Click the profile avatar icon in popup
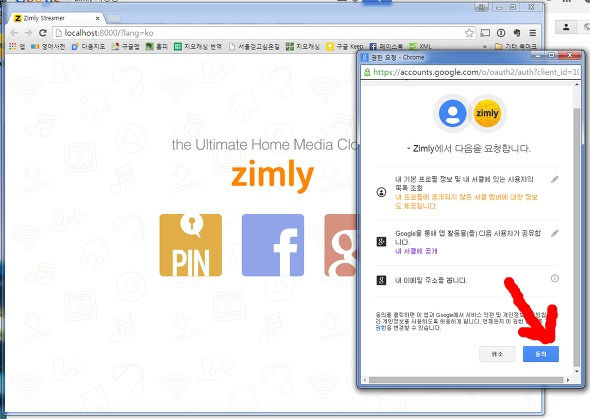590x419 pixels. pyautogui.click(x=453, y=113)
